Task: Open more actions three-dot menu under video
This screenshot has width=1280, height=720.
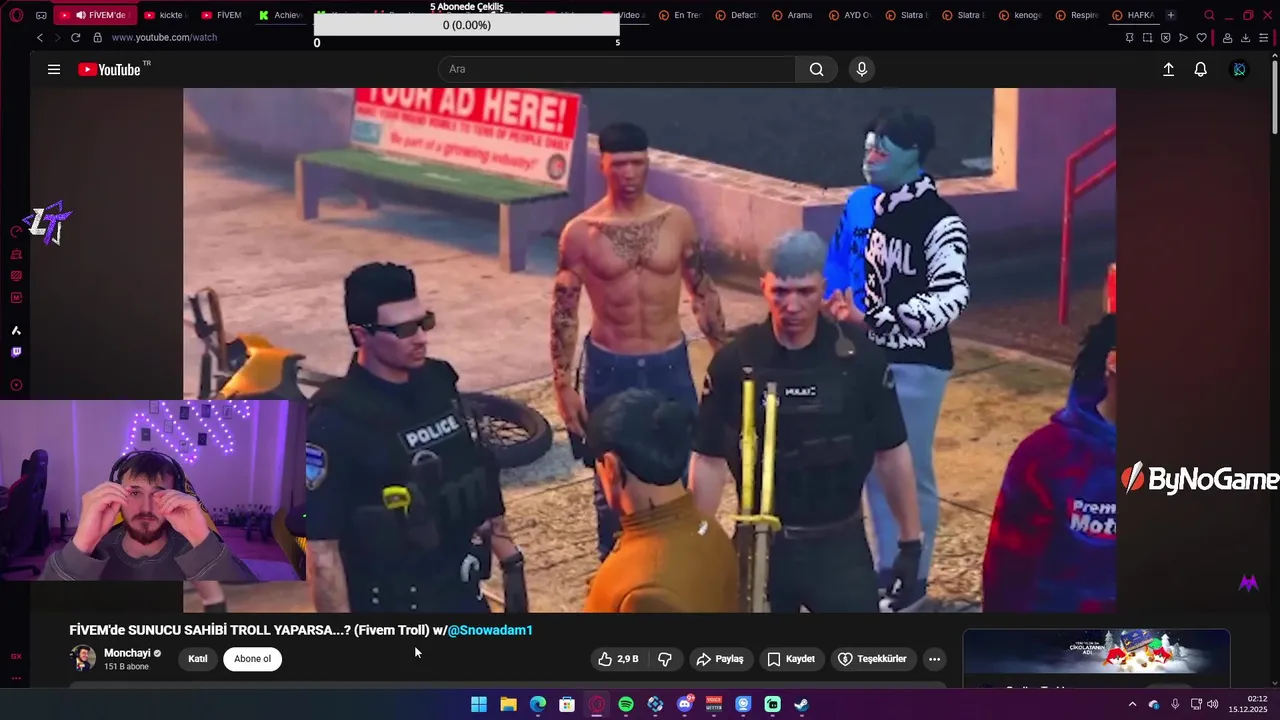Action: tap(934, 659)
